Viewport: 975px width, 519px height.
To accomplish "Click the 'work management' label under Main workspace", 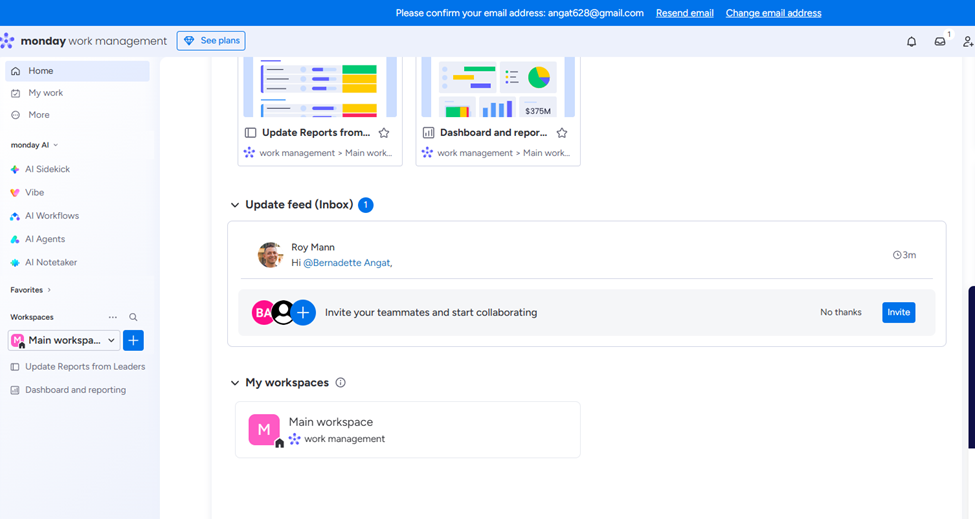I will pyautogui.click(x=344, y=439).
